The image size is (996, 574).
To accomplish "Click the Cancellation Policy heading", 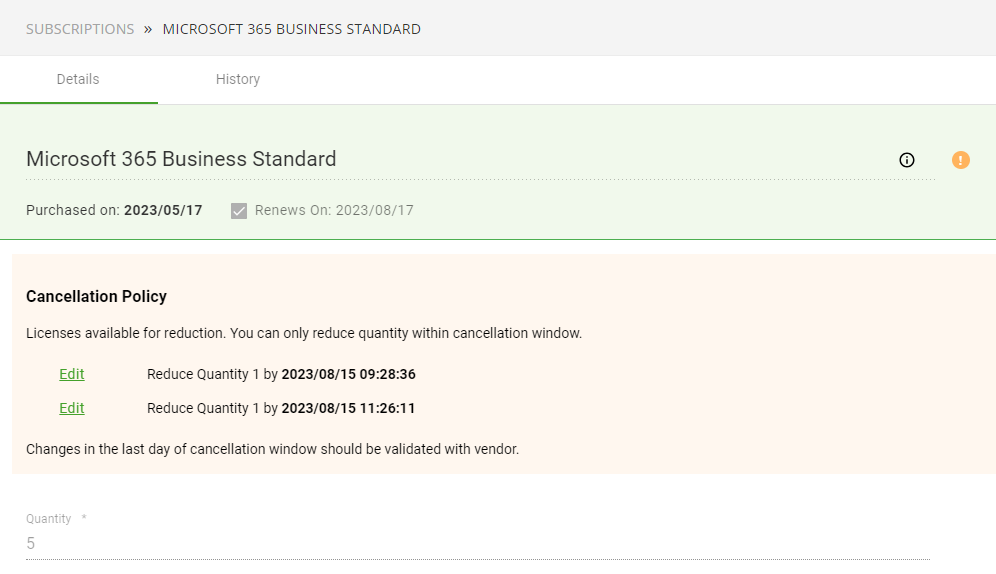I will click(97, 297).
